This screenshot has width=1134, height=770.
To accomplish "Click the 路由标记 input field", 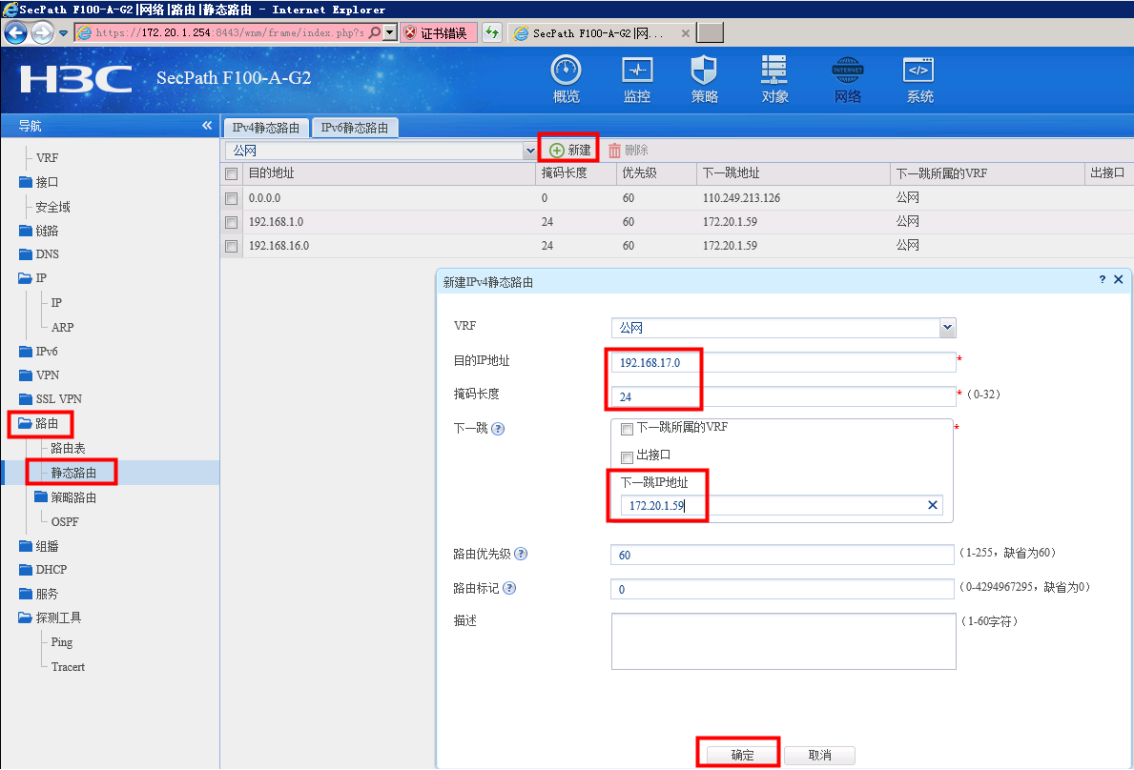I will pyautogui.click(x=783, y=589).
